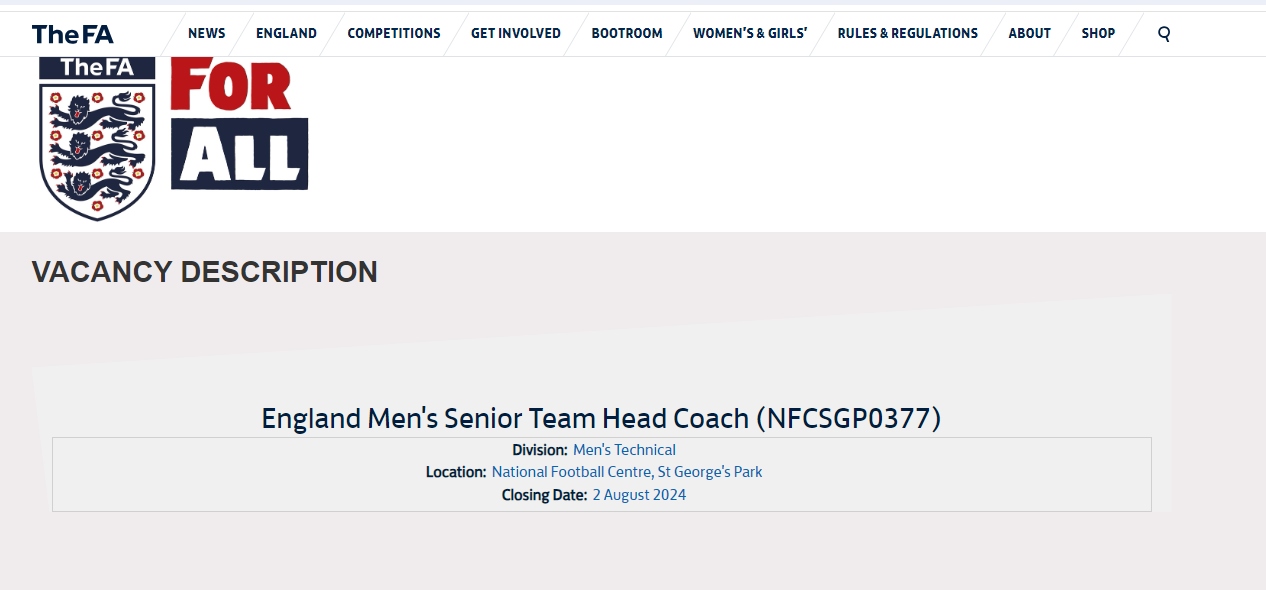Click the Vacancy Description heading
Screen dimensions: 1266x590
(205, 272)
